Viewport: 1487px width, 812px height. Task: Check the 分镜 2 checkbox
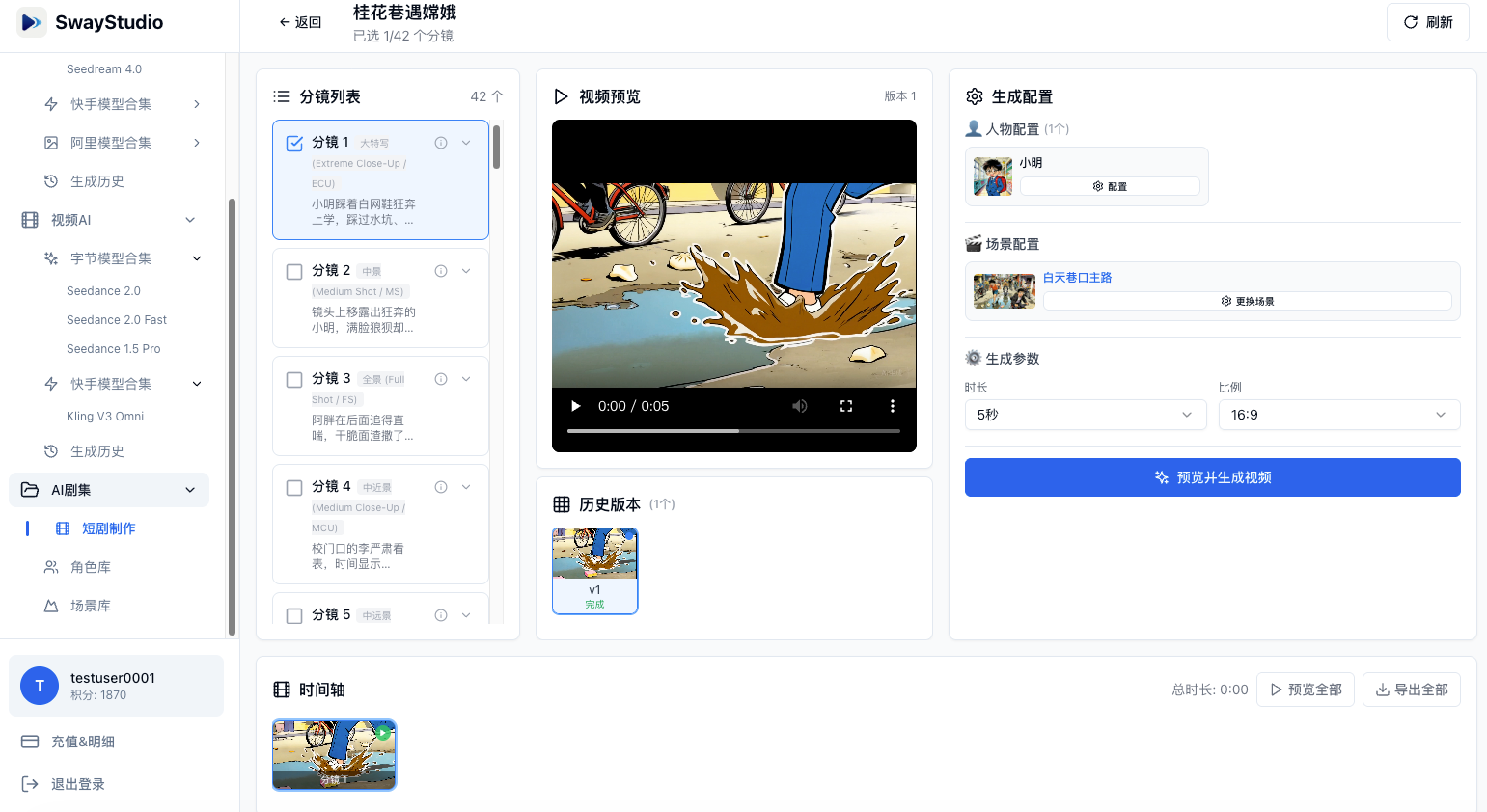point(295,272)
